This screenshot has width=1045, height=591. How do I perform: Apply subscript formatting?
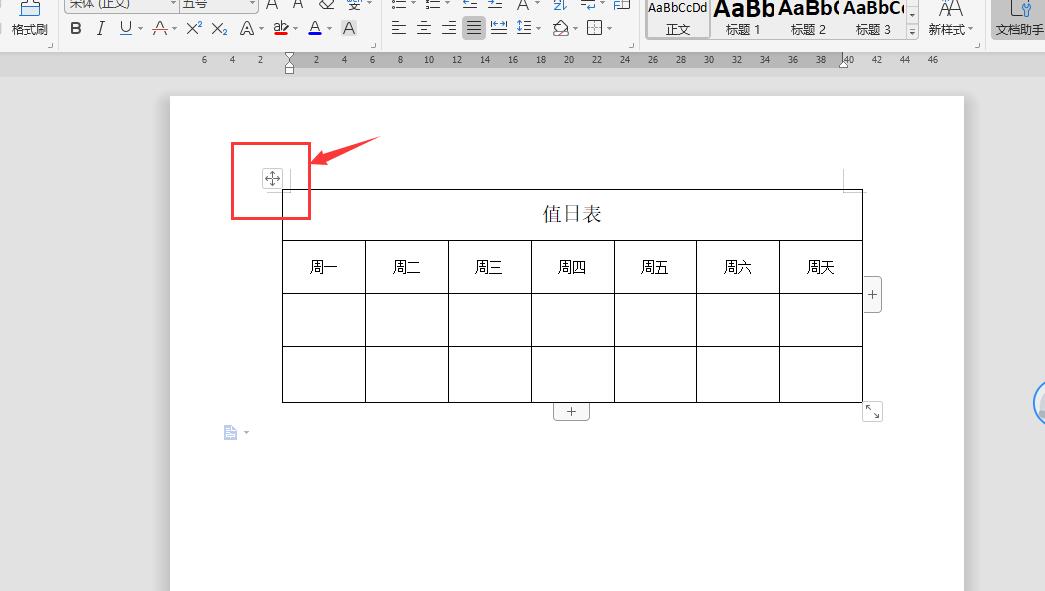[219, 28]
